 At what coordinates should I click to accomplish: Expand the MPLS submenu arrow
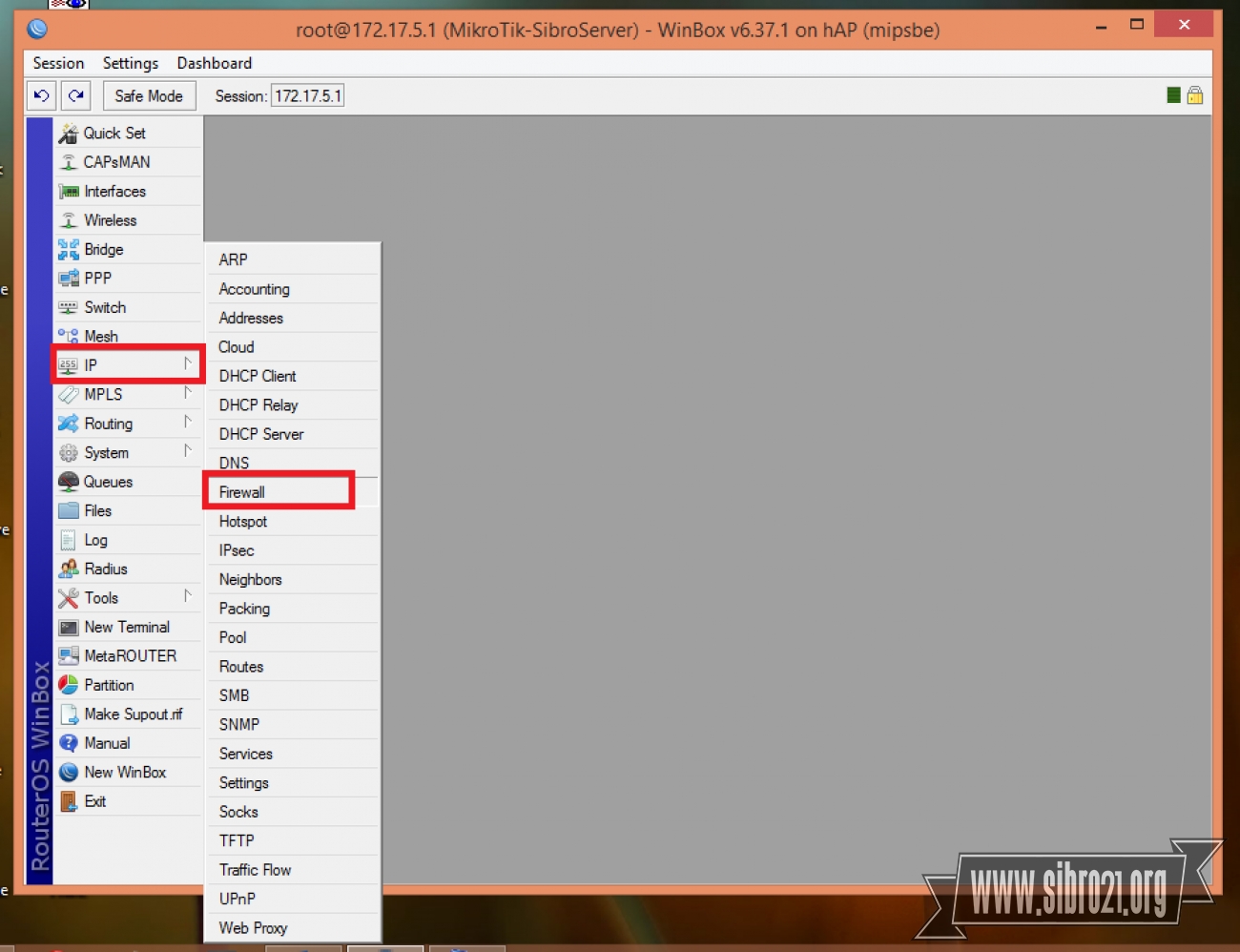point(188,393)
